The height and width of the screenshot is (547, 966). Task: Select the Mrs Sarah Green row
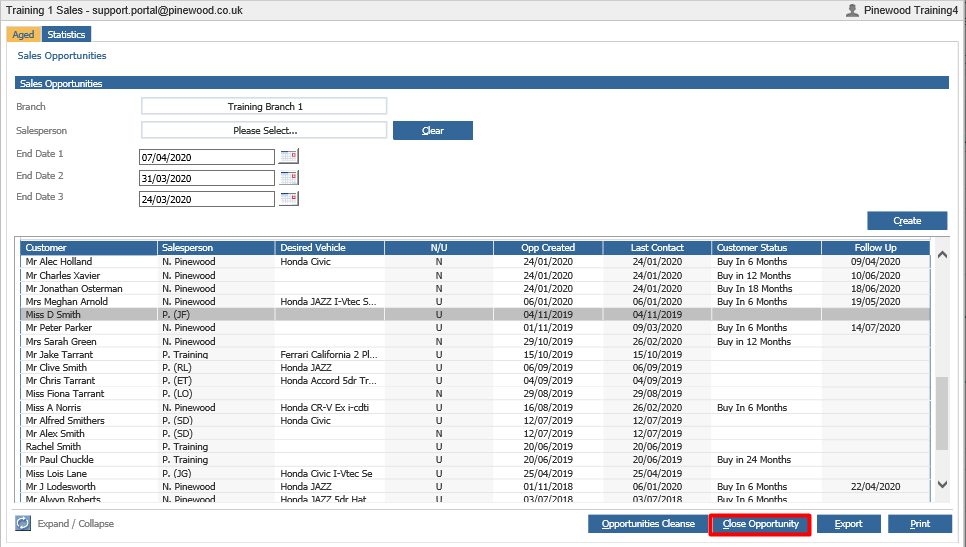pyautogui.click(x=475, y=341)
